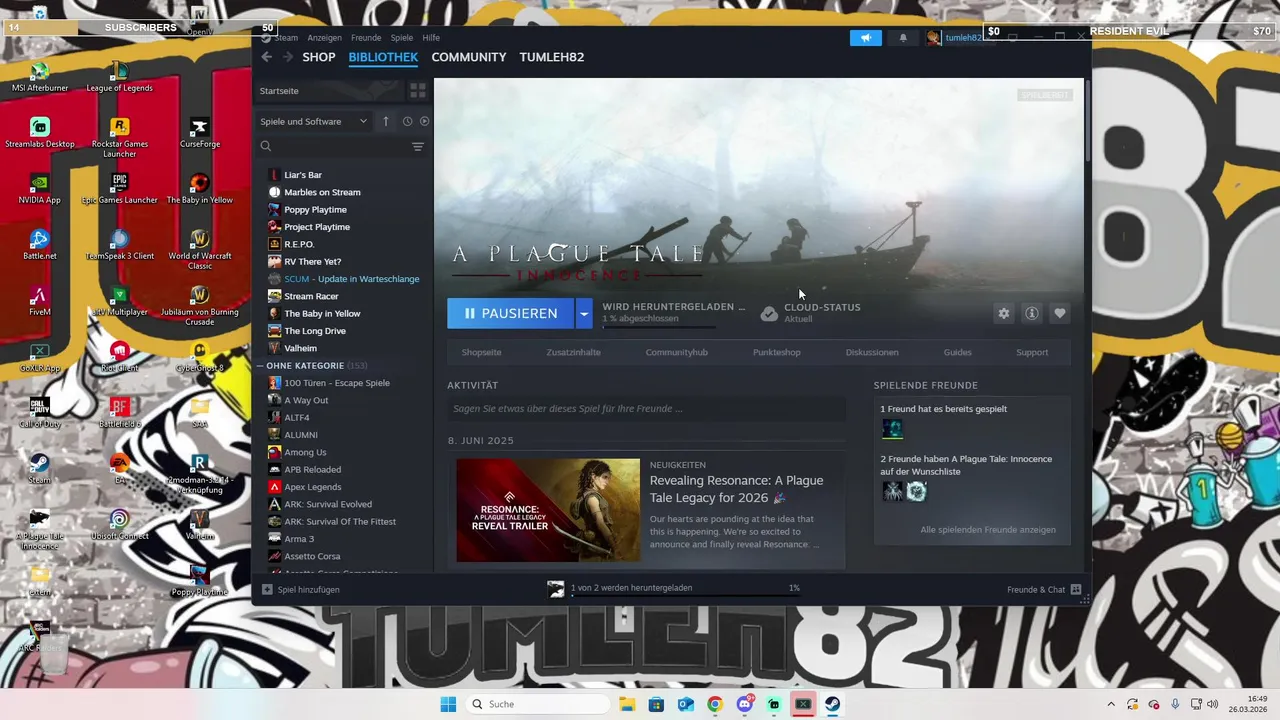Open the Zusatzinhalte link
Screen dimensions: 1280x720
tap(573, 352)
